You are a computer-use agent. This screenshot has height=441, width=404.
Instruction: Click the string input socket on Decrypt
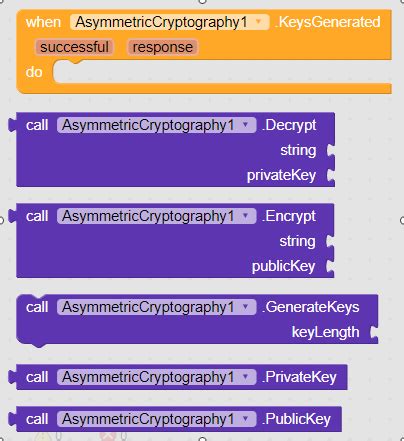(331, 150)
